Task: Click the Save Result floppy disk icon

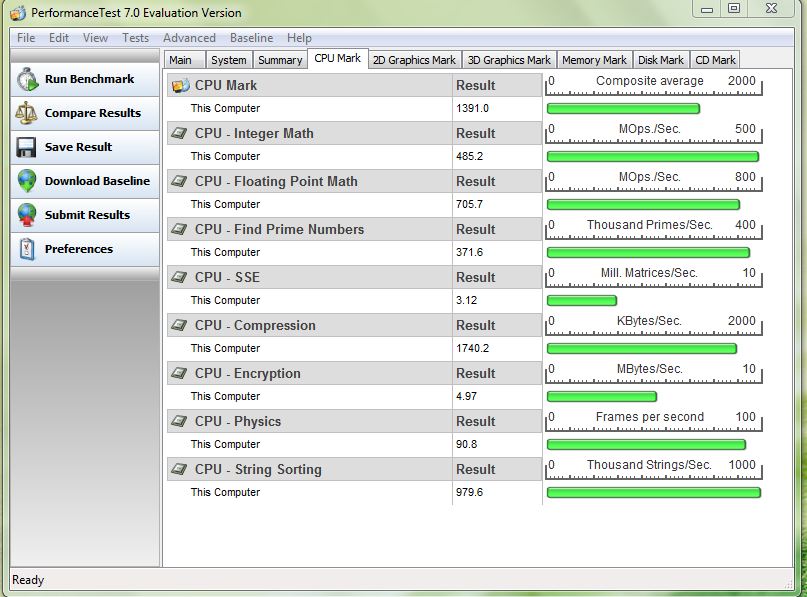Action: click(26, 147)
